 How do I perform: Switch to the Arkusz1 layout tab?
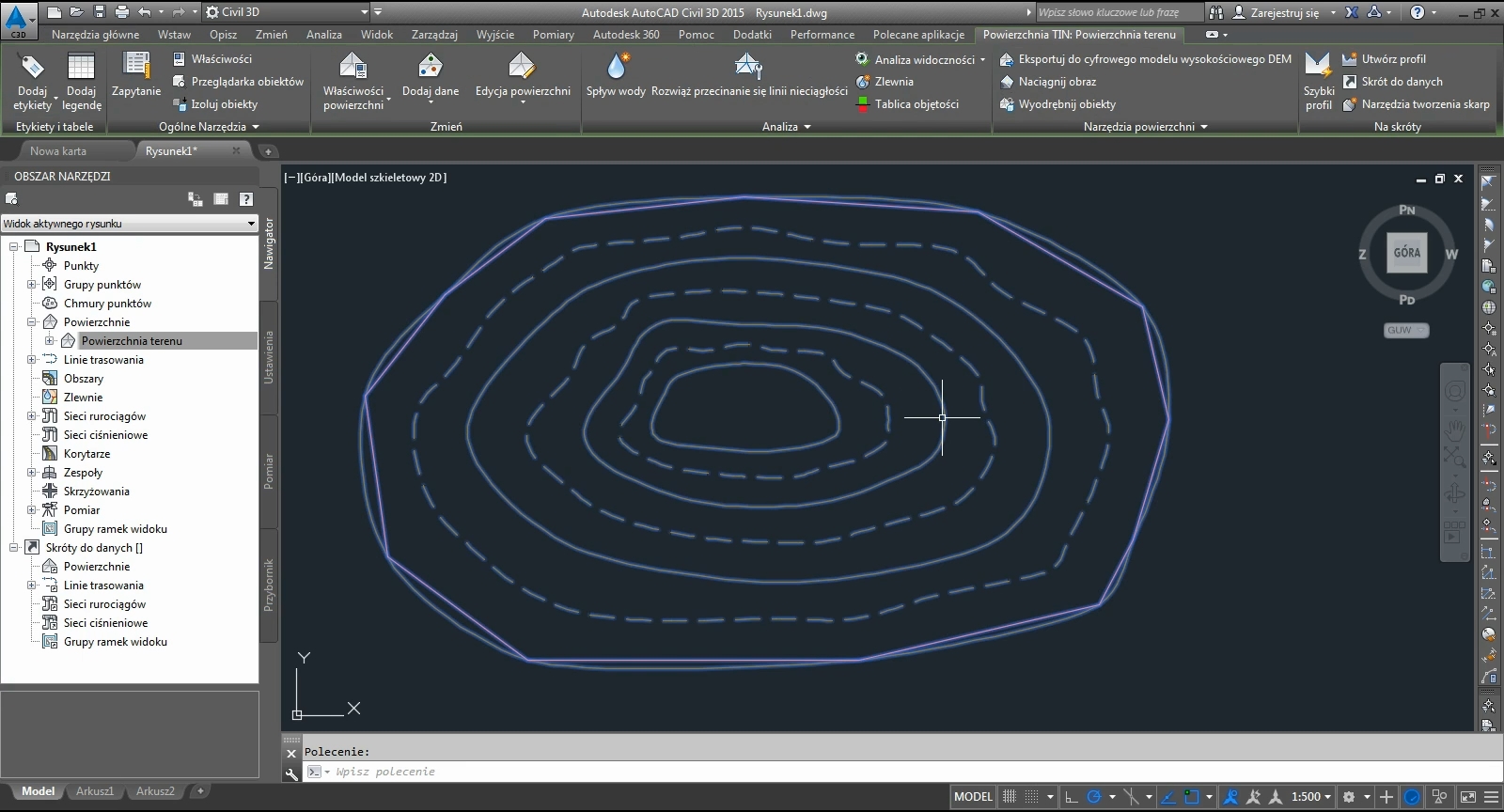point(95,791)
